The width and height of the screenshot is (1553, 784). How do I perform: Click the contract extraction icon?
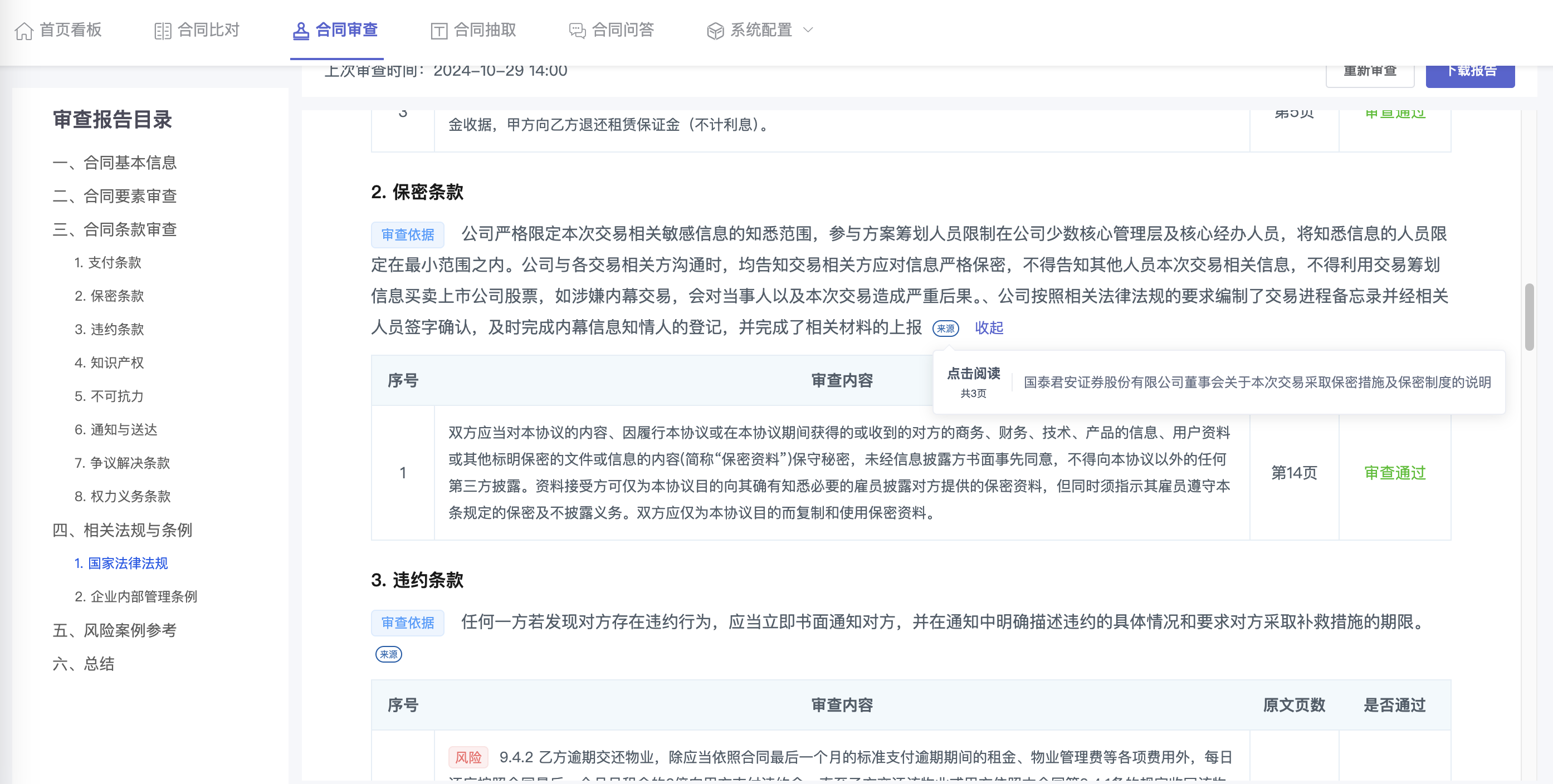439,31
